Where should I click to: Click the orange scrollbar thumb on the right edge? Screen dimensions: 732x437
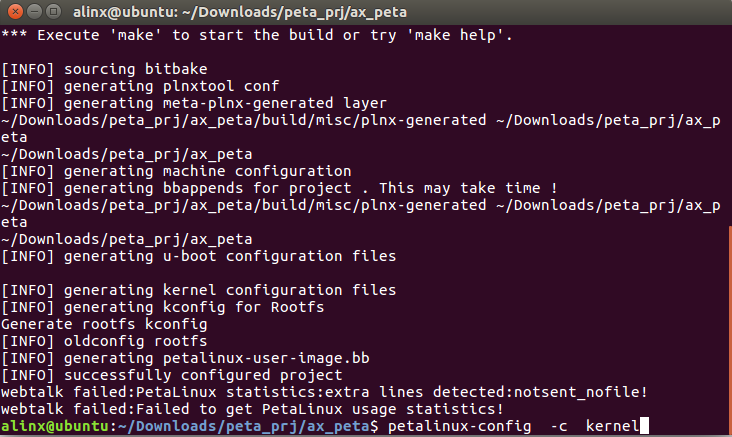point(730,329)
